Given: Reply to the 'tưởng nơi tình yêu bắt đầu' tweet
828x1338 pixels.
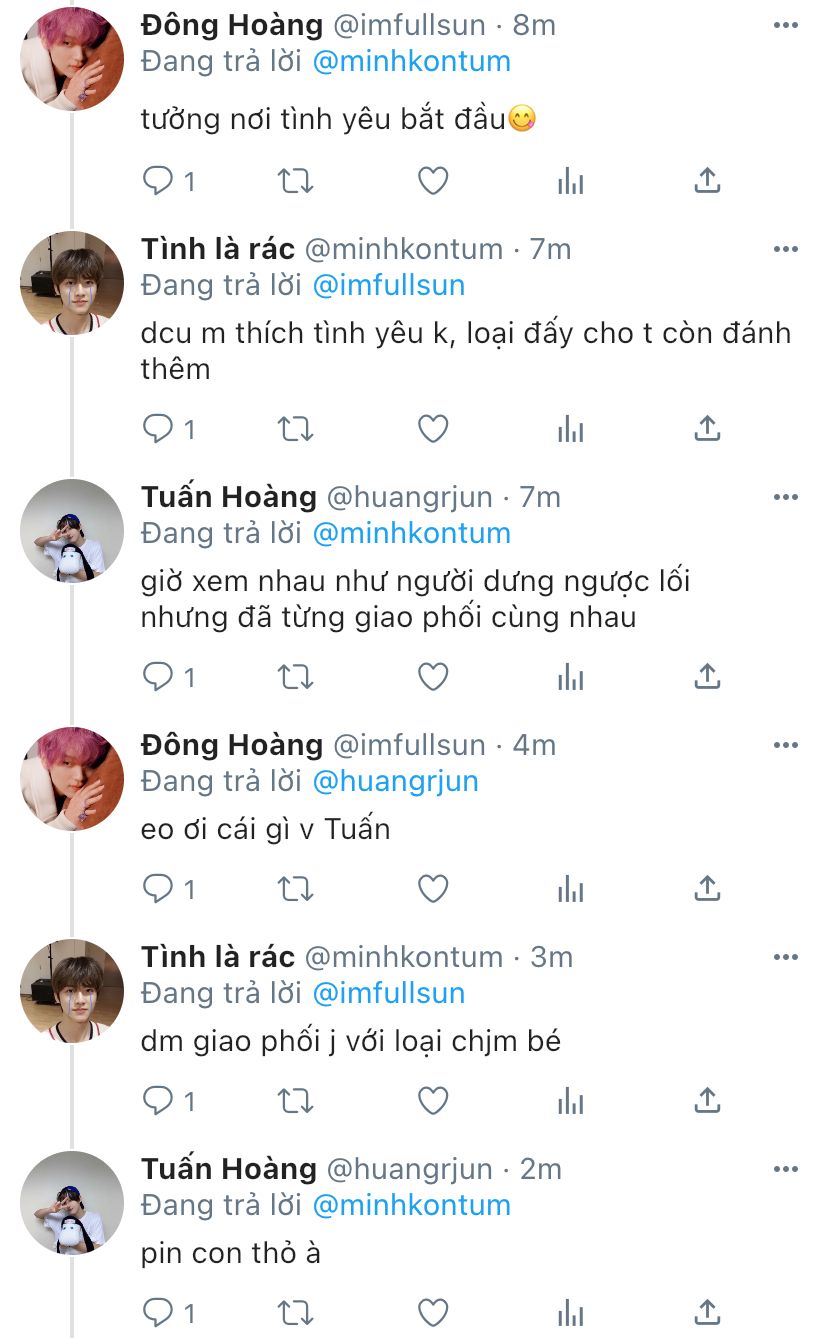Looking at the screenshot, I should [158, 181].
